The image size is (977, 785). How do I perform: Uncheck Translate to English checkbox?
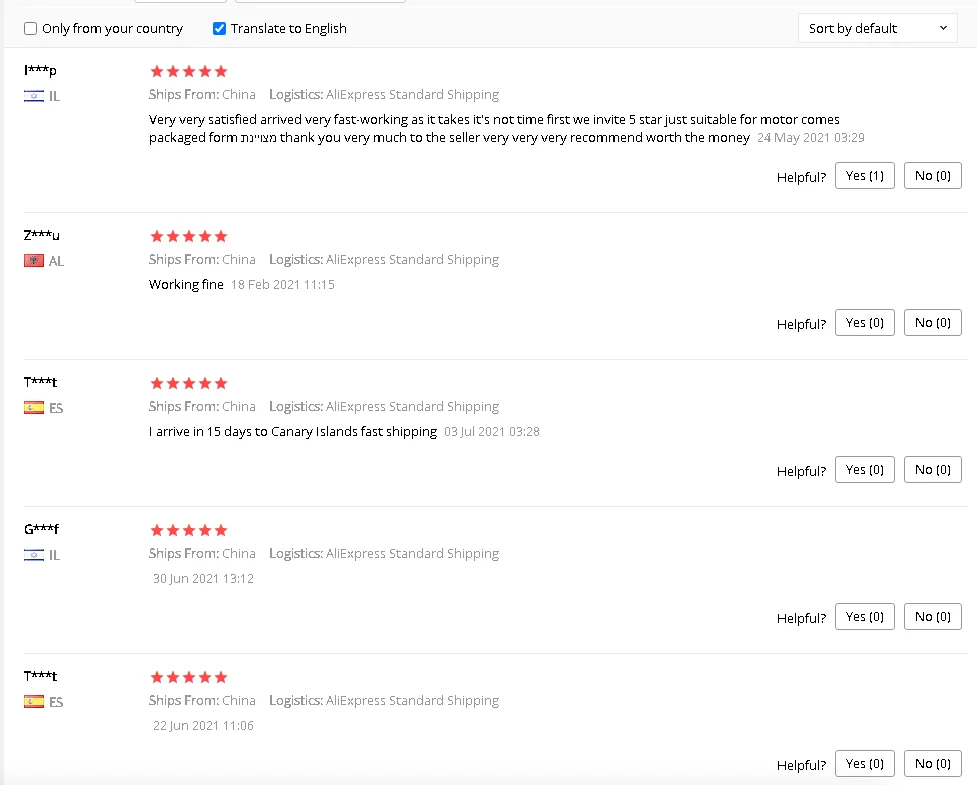[x=219, y=29]
